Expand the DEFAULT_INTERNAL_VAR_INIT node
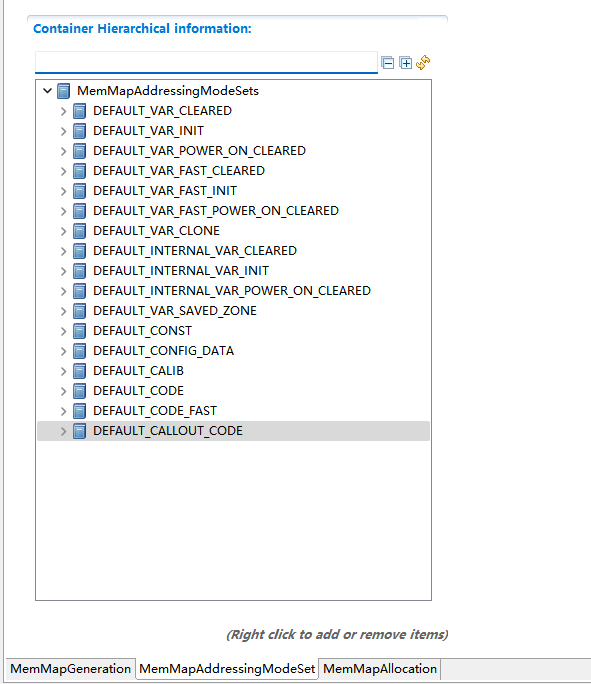Viewport: 591px width, 684px height. (x=64, y=271)
